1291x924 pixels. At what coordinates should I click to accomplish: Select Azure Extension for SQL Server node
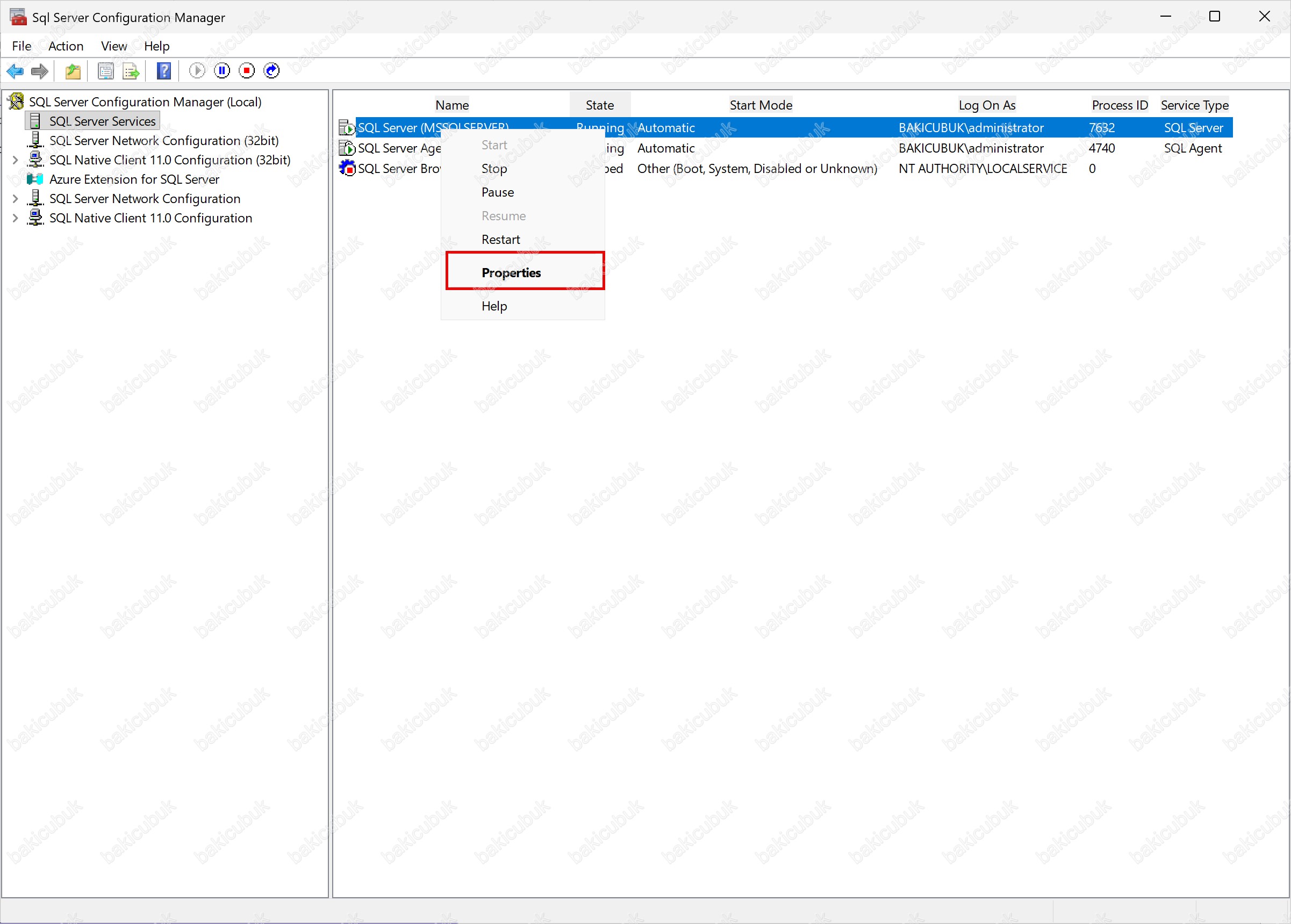click(134, 180)
